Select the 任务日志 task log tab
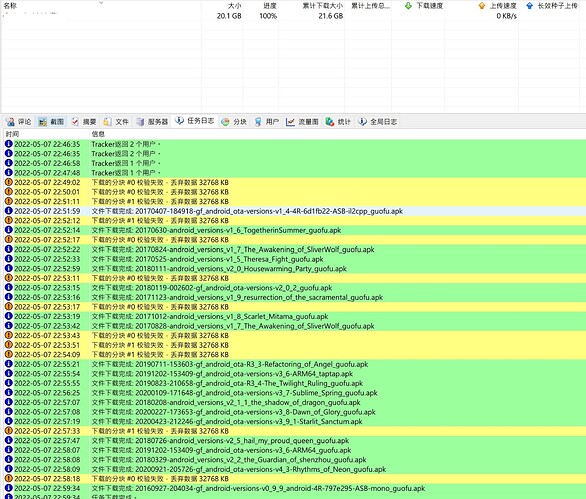 (x=195, y=121)
